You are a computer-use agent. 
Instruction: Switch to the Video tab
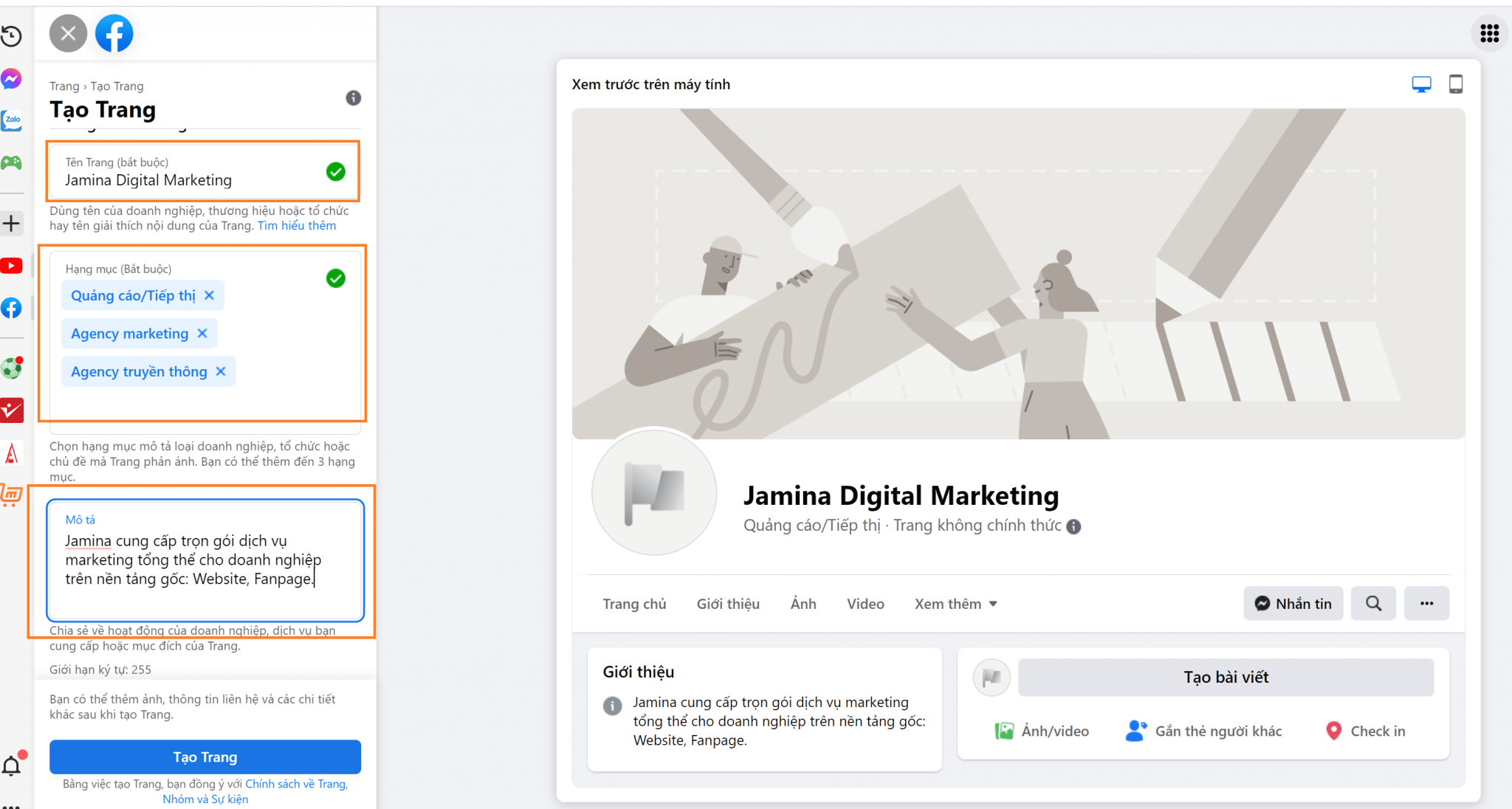click(x=865, y=603)
